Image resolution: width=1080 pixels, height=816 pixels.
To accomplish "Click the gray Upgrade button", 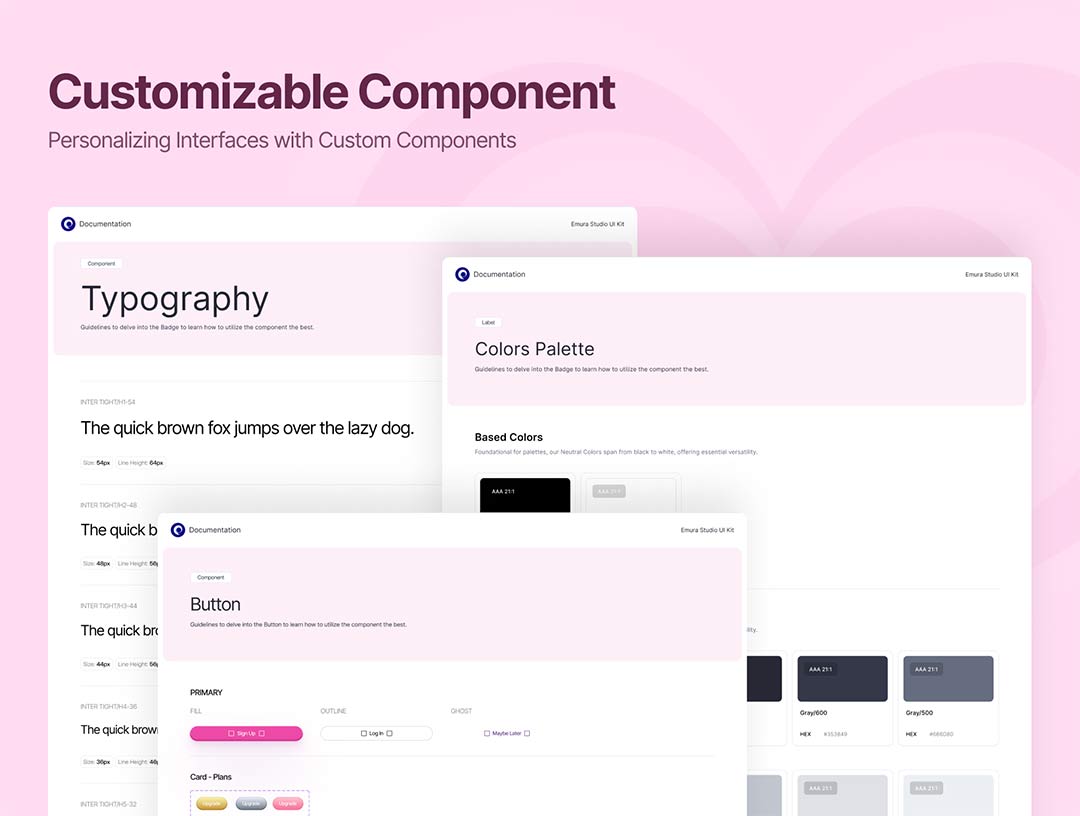I will pyautogui.click(x=251, y=803).
